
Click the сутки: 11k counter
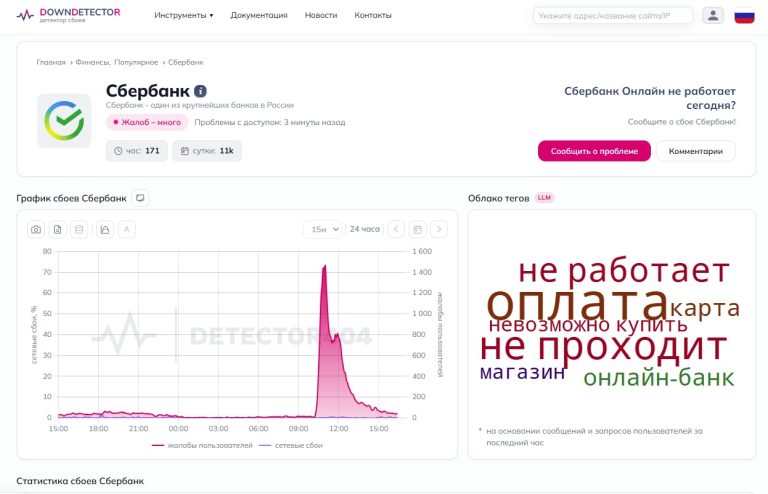(207, 151)
